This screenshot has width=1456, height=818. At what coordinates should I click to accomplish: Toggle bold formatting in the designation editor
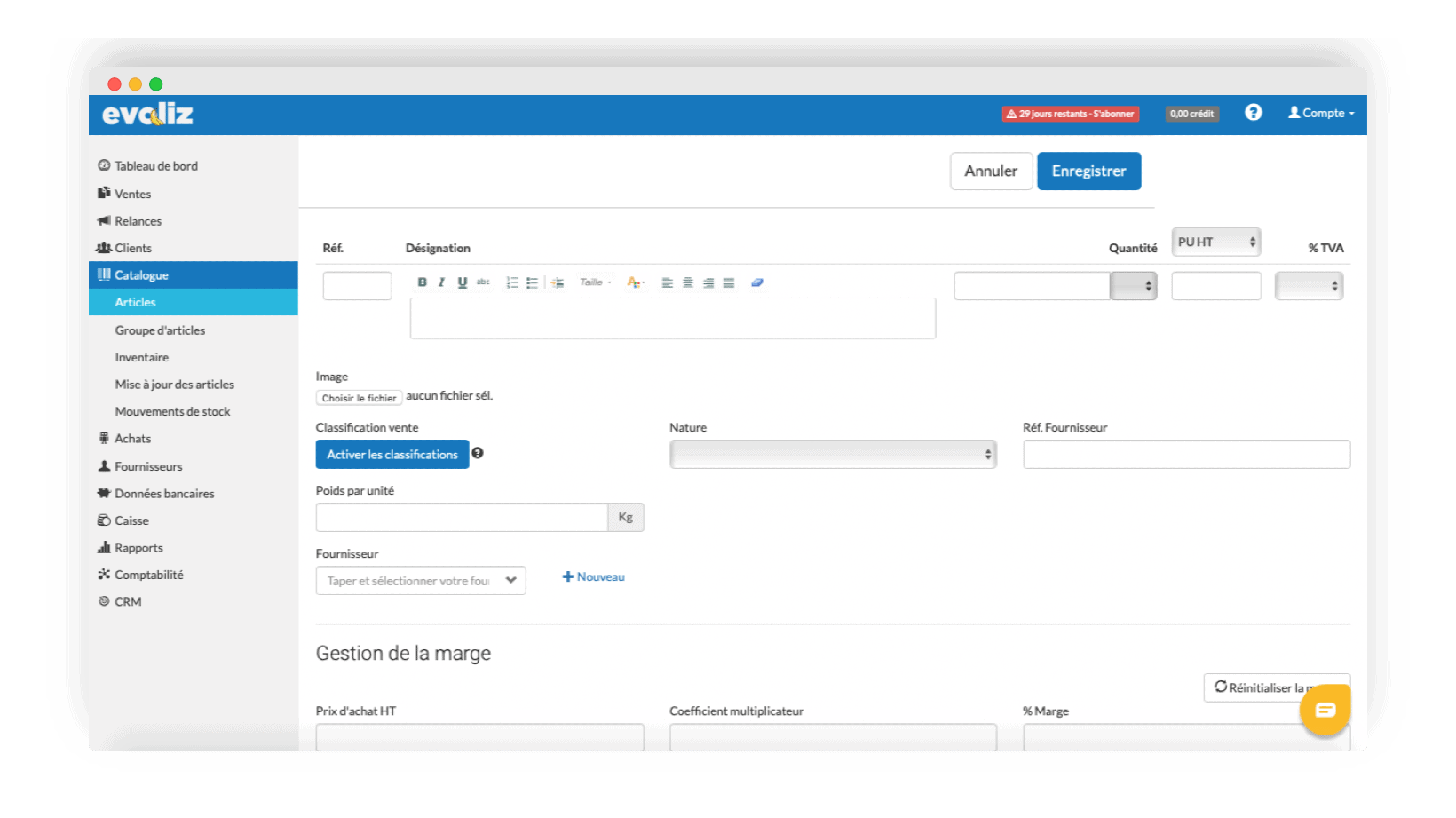pos(422,282)
